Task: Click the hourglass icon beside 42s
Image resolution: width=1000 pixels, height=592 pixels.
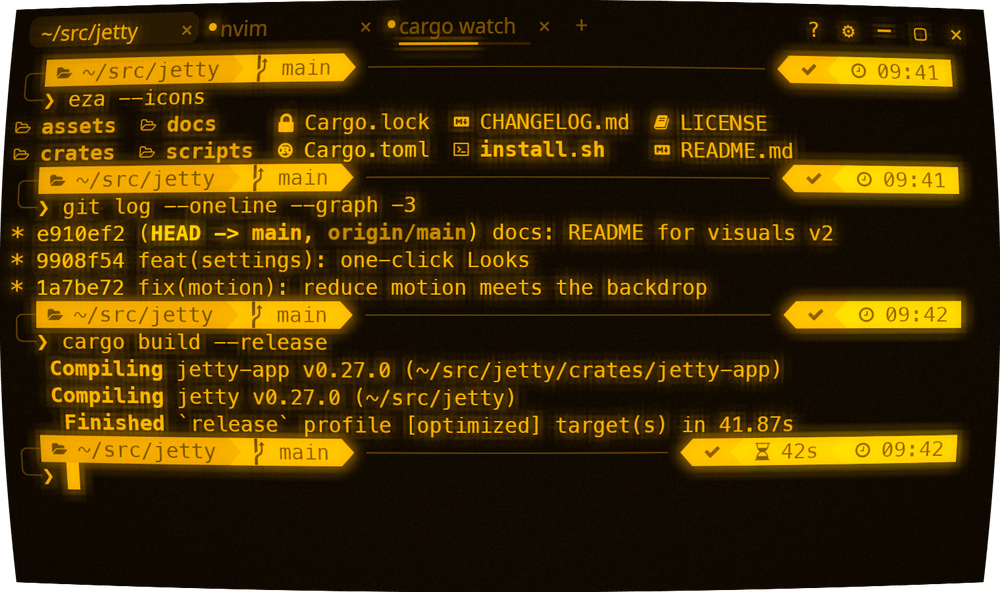Action: (x=761, y=452)
